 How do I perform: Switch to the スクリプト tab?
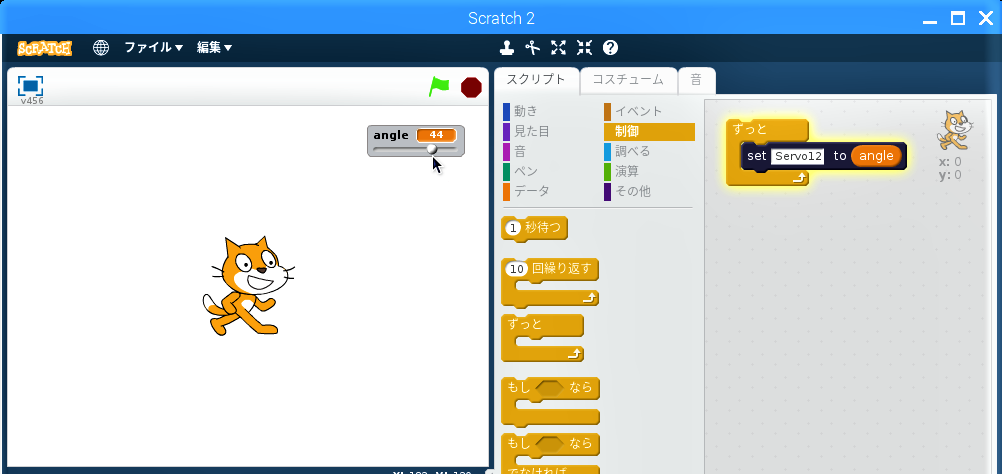click(x=536, y=80)
